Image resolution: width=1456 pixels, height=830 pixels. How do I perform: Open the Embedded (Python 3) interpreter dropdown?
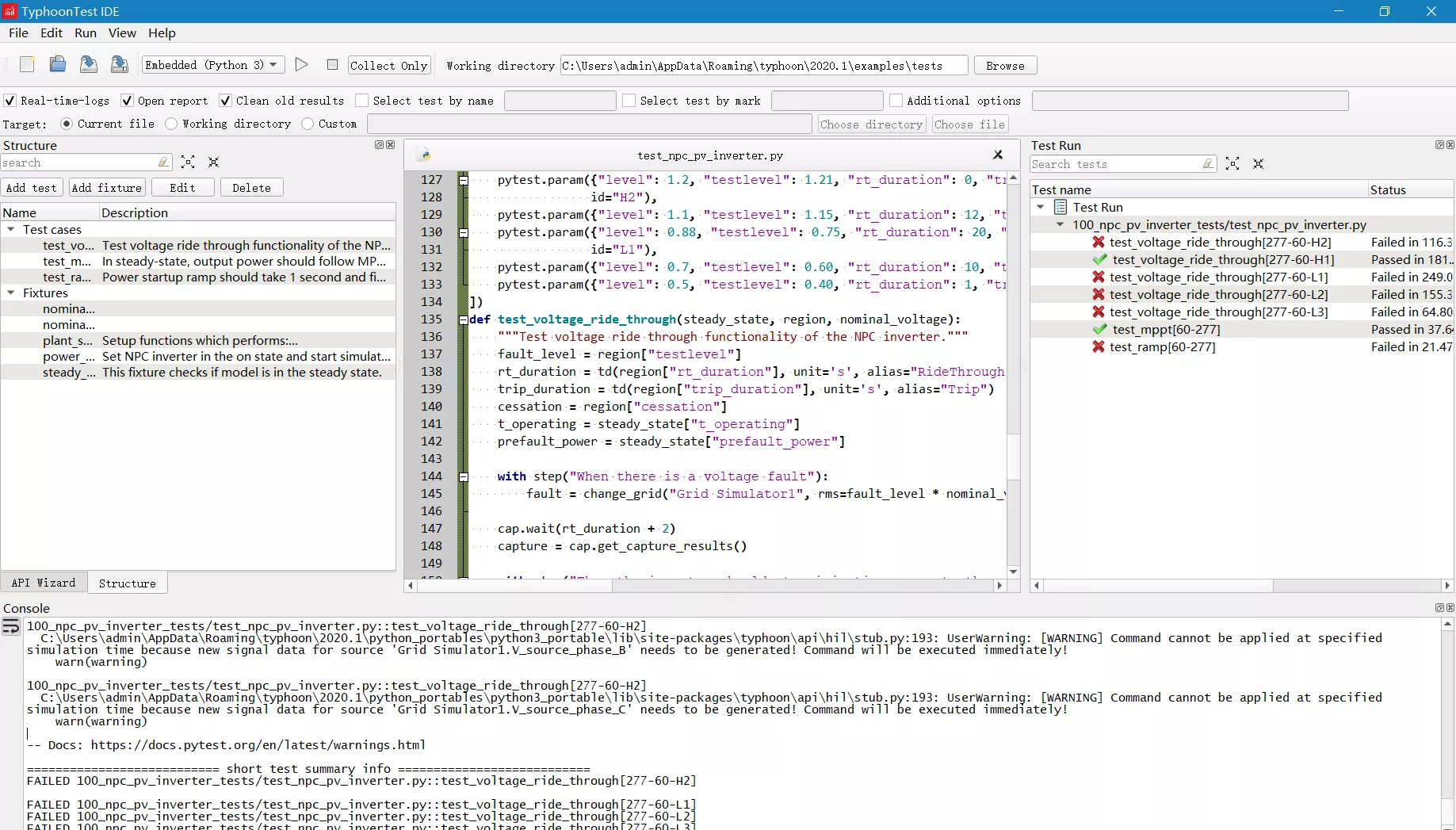pyautogui.click(x=212, y=65)
